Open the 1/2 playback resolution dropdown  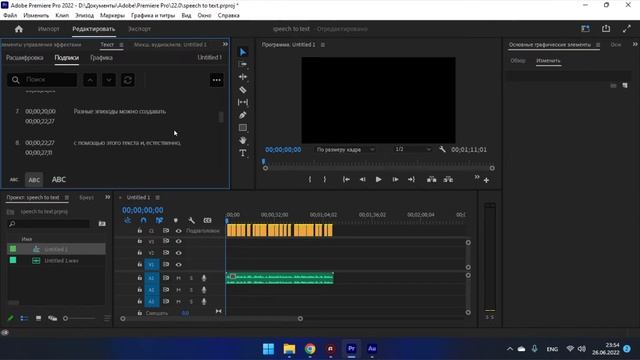(412, 149)
